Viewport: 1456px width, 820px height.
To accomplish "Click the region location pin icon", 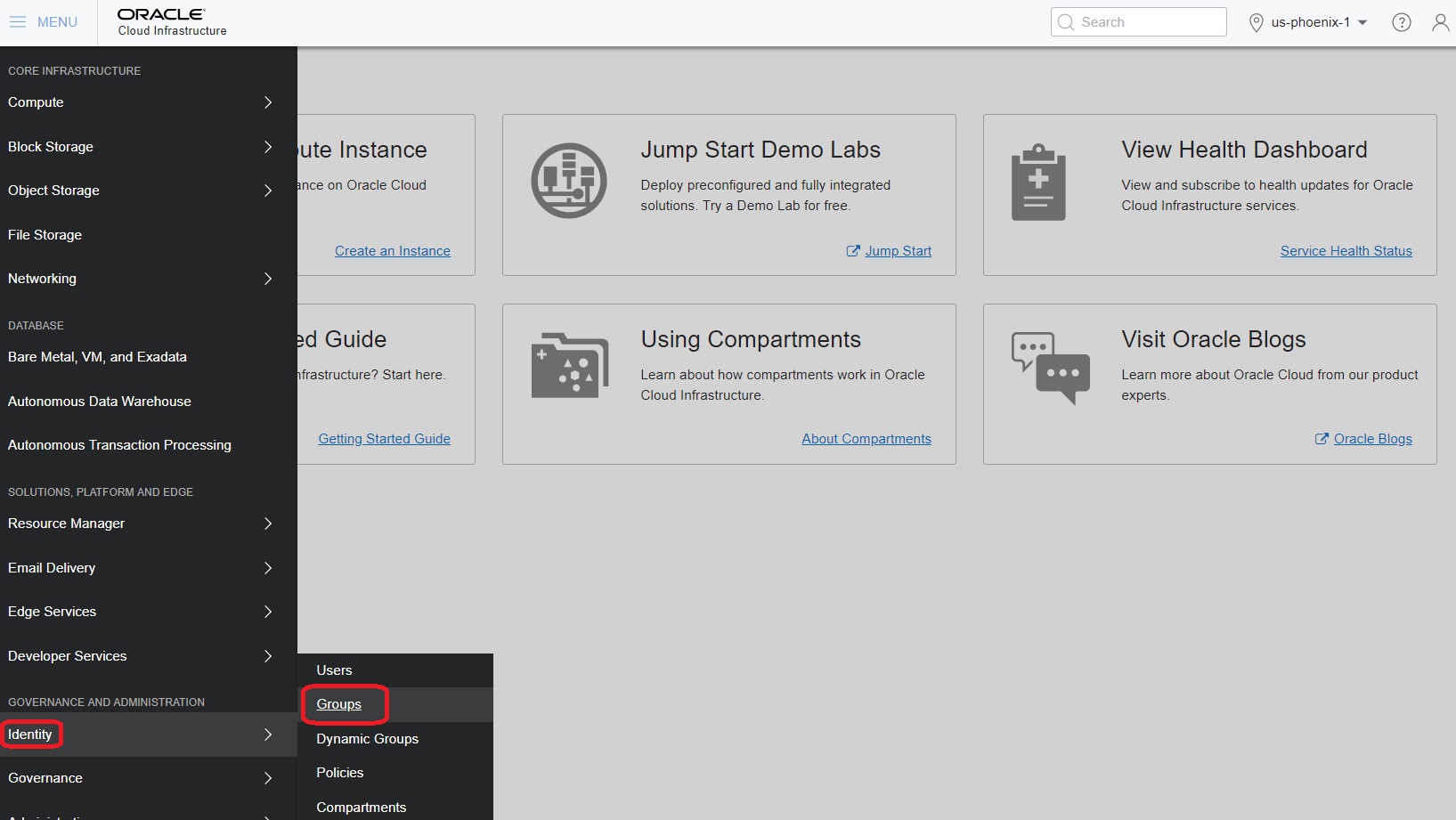I will point(1257,22).
